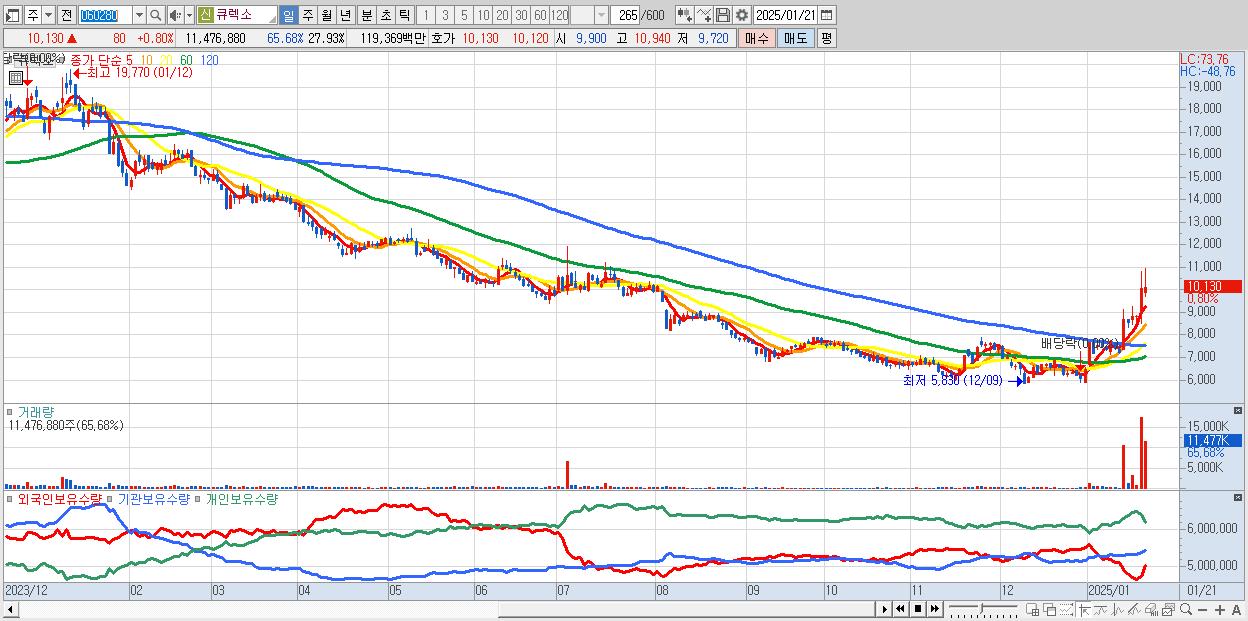Click the green '신' badge beside the stock name
The height and width of the screenshot is (621, 1248).
pos(206,15)
